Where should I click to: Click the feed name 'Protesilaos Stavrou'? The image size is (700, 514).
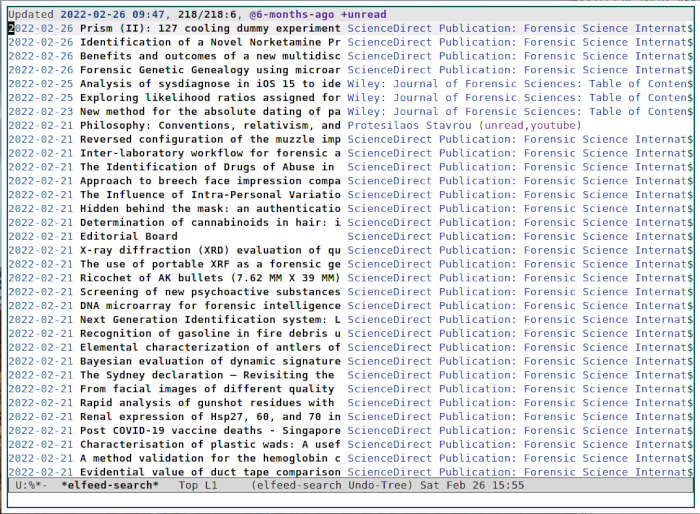(x=409, y=125)
